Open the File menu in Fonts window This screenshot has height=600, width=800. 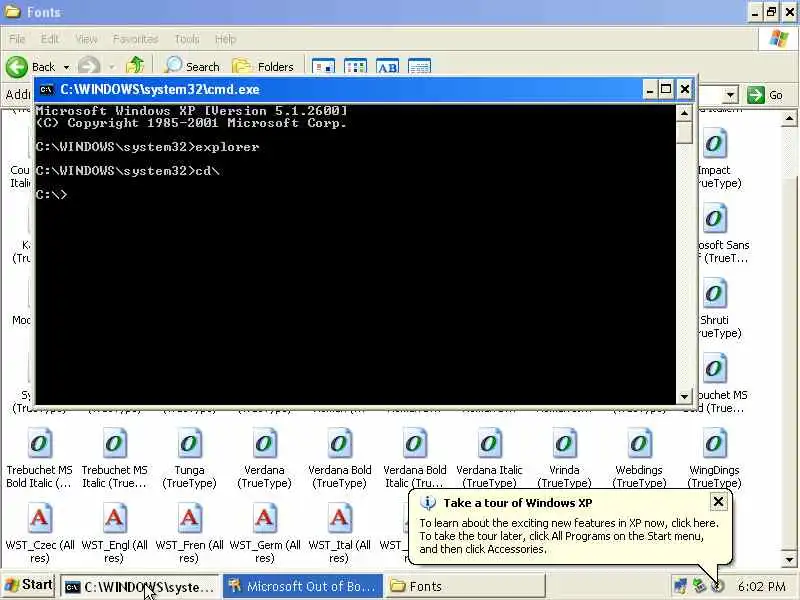point(17,39)
